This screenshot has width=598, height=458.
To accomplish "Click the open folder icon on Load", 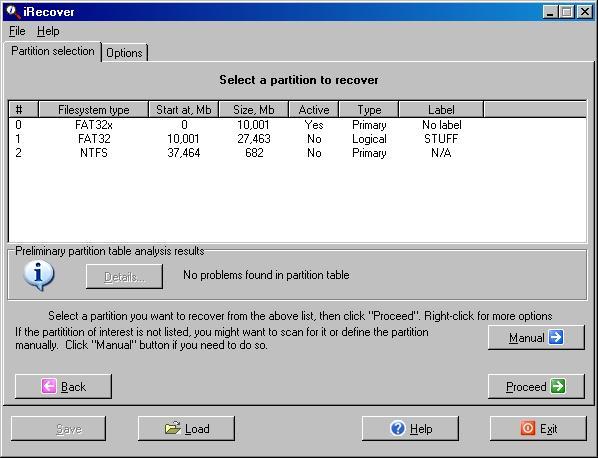I will [172, 428].
